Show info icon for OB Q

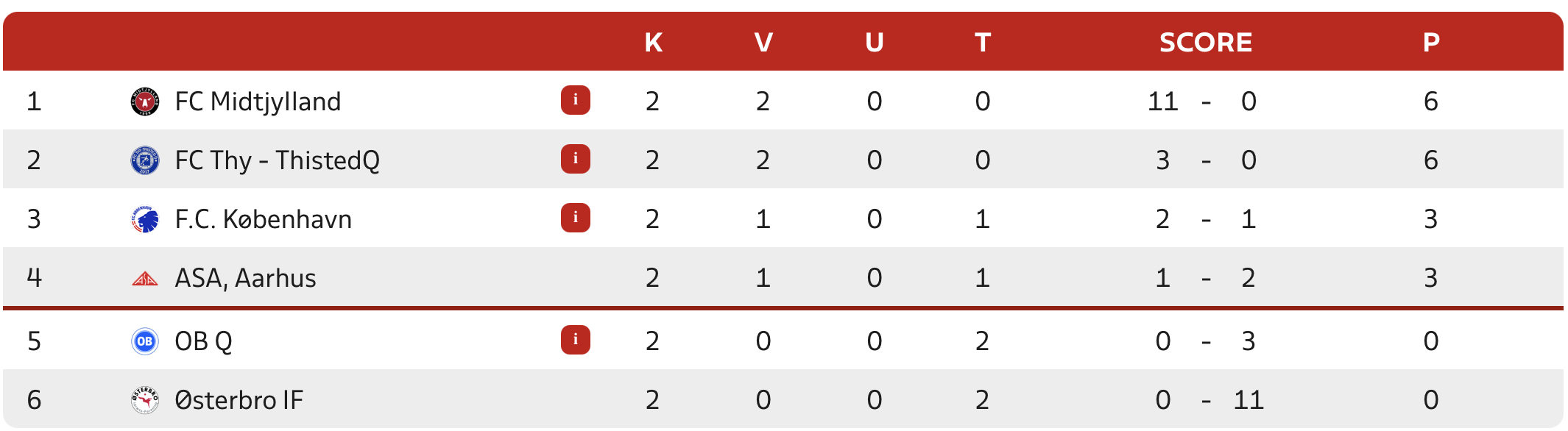coord(576,340)
